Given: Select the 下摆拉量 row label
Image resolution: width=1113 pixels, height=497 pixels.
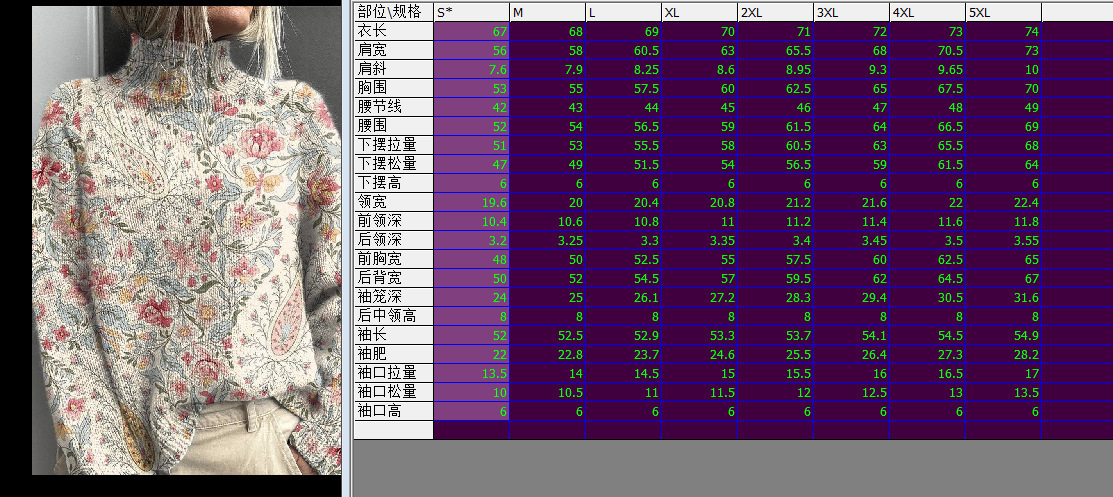Looking at the screenshot, I should (394, 146).
